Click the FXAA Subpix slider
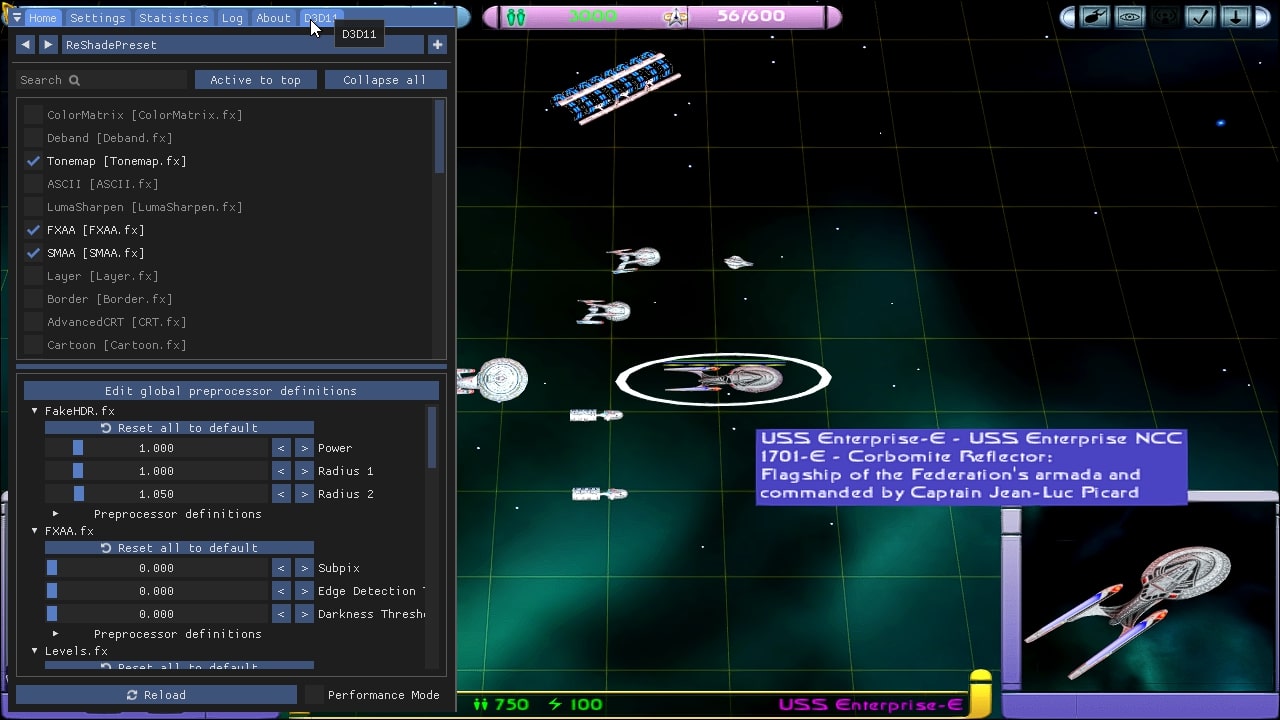 click(x=157, y=568)
